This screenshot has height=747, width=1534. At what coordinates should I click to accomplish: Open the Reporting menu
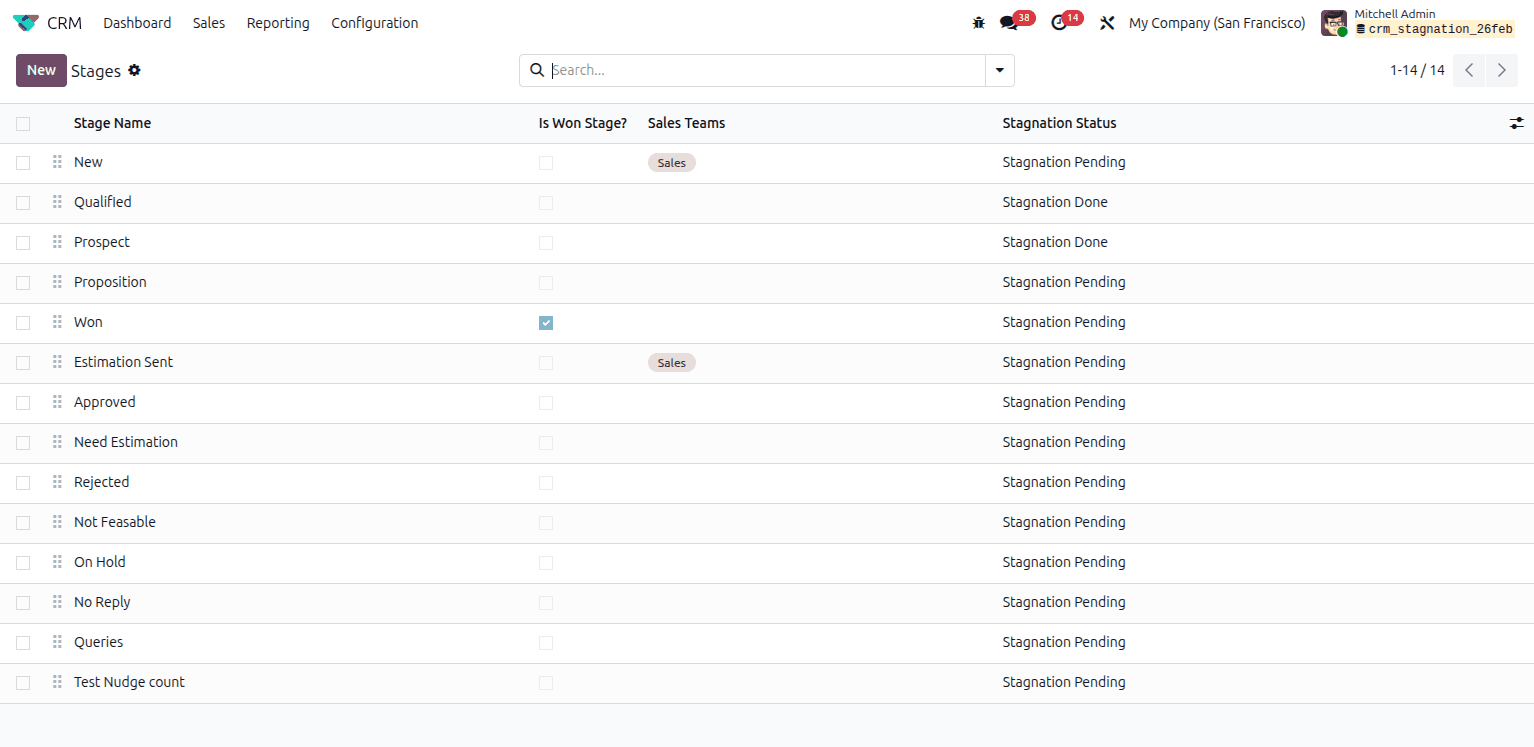pyautogui.click(x=277, y=22)
